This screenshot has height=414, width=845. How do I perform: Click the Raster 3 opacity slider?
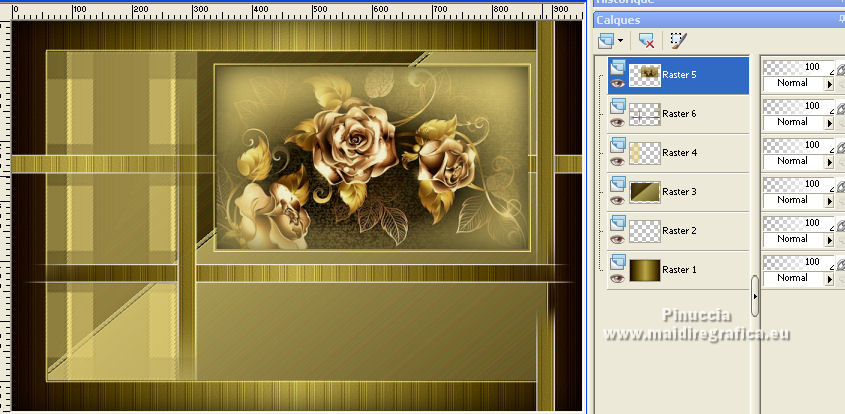tap(799, 184)
